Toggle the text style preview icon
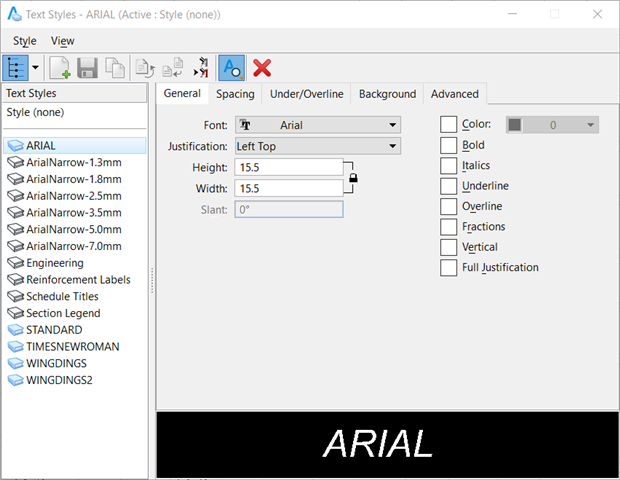The width and height of the screenshot is (620, 480). [231, 68]
